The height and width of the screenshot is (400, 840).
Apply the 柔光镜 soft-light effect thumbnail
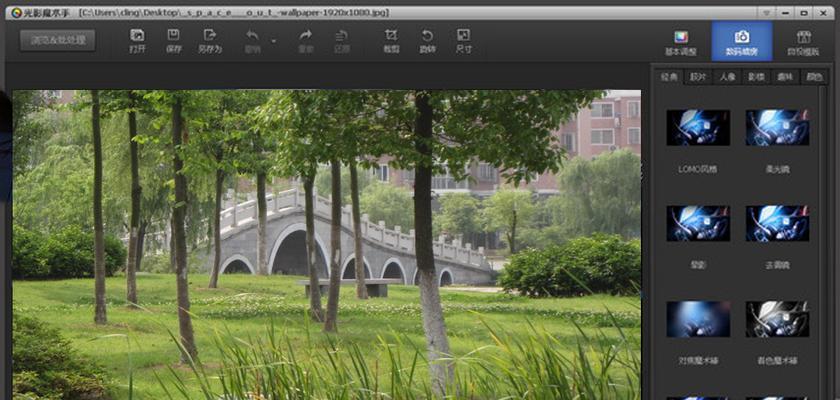click(x=777, y=127)
